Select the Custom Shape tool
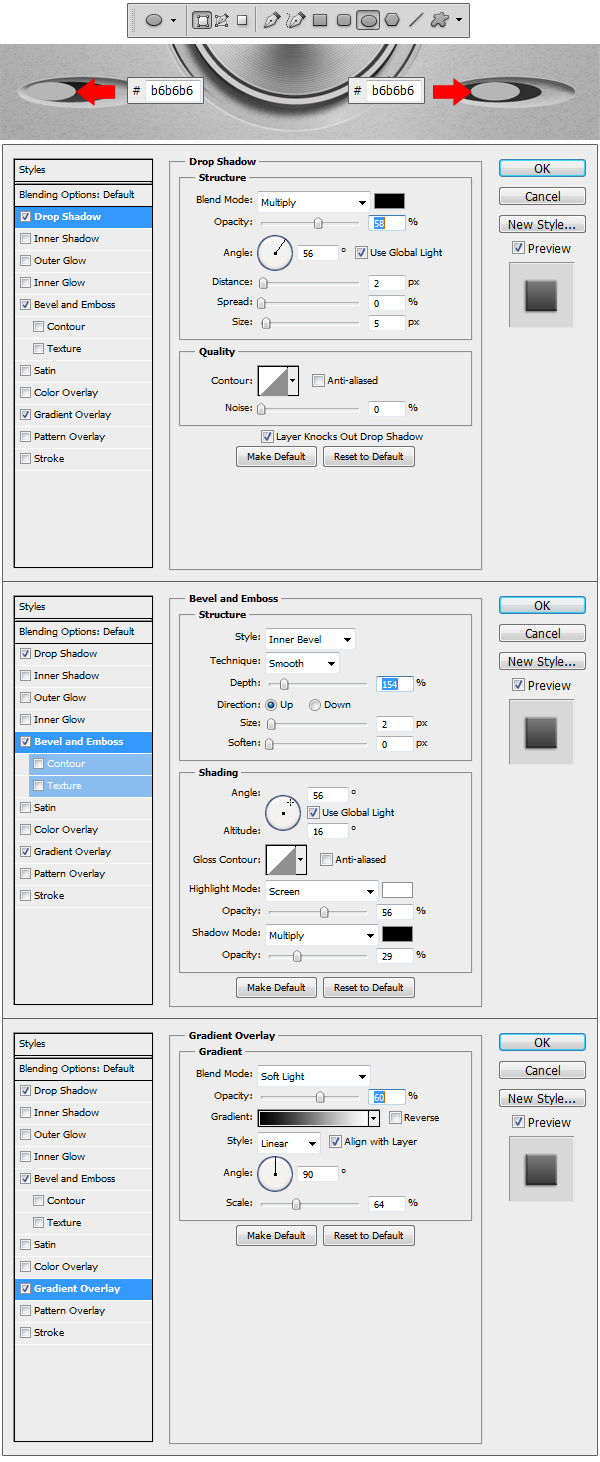This screenshot has height=1462, width=600. point(438,19)
